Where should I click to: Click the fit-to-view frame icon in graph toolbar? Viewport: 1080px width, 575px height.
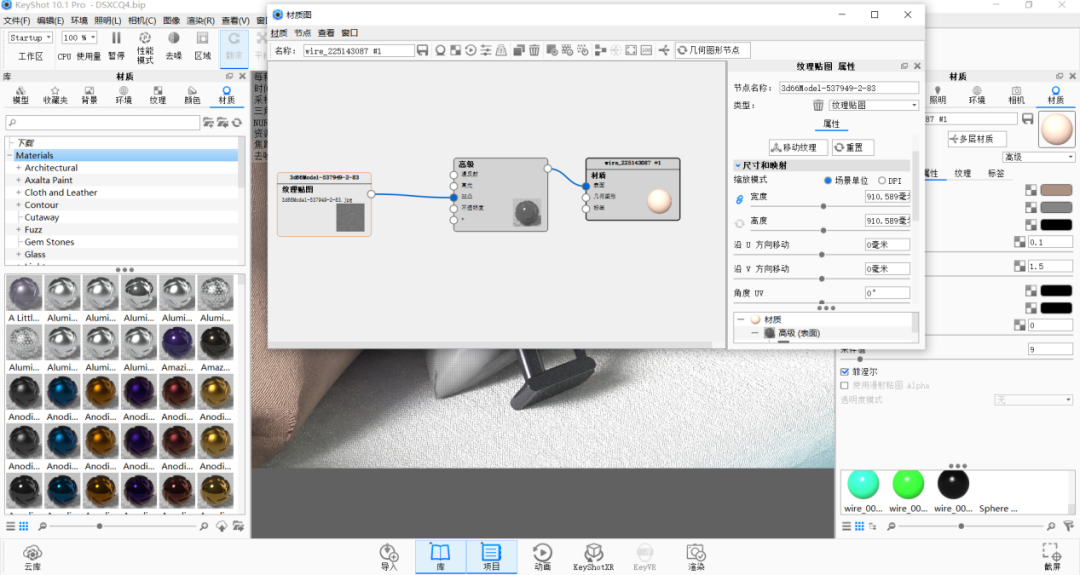631,50
